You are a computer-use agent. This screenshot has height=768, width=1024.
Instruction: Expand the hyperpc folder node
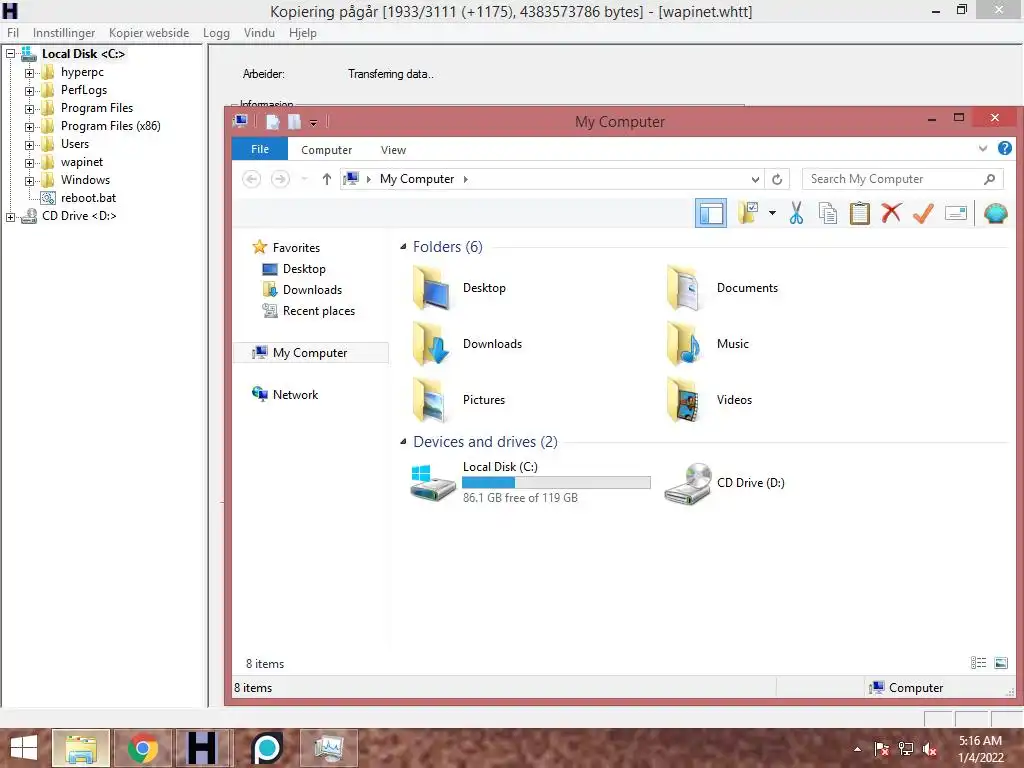(x=29, y=72)
